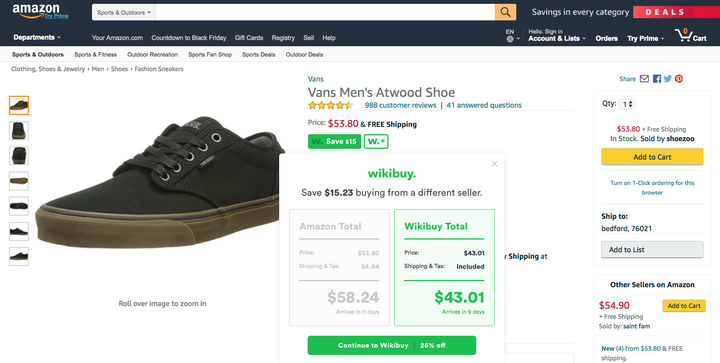Click the yellow Add to Cart button
The image size is (720, 363).
pyautogui.click(x=652, y=157)
